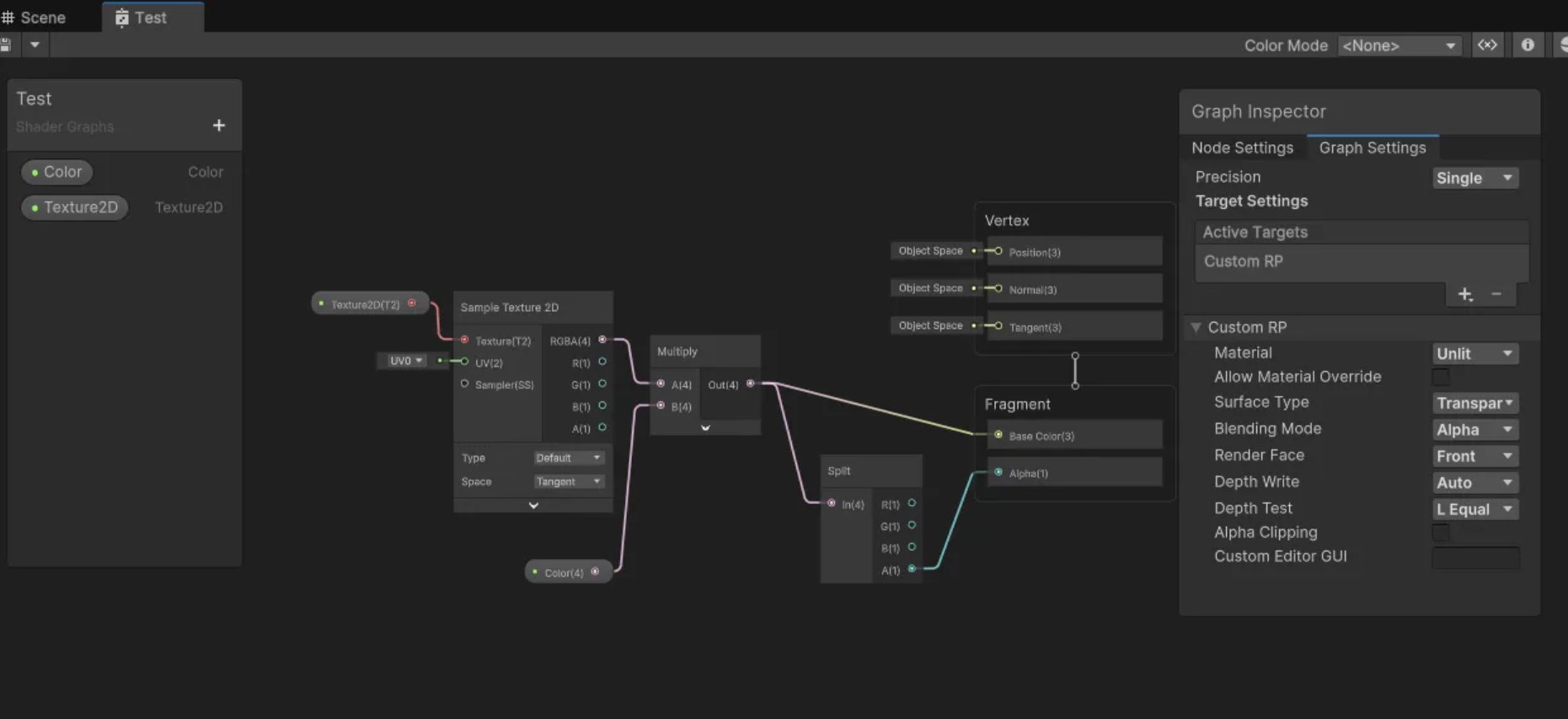Click Split node G(1) output port
The image size is (1568, 719).
[x=912, y=525]
